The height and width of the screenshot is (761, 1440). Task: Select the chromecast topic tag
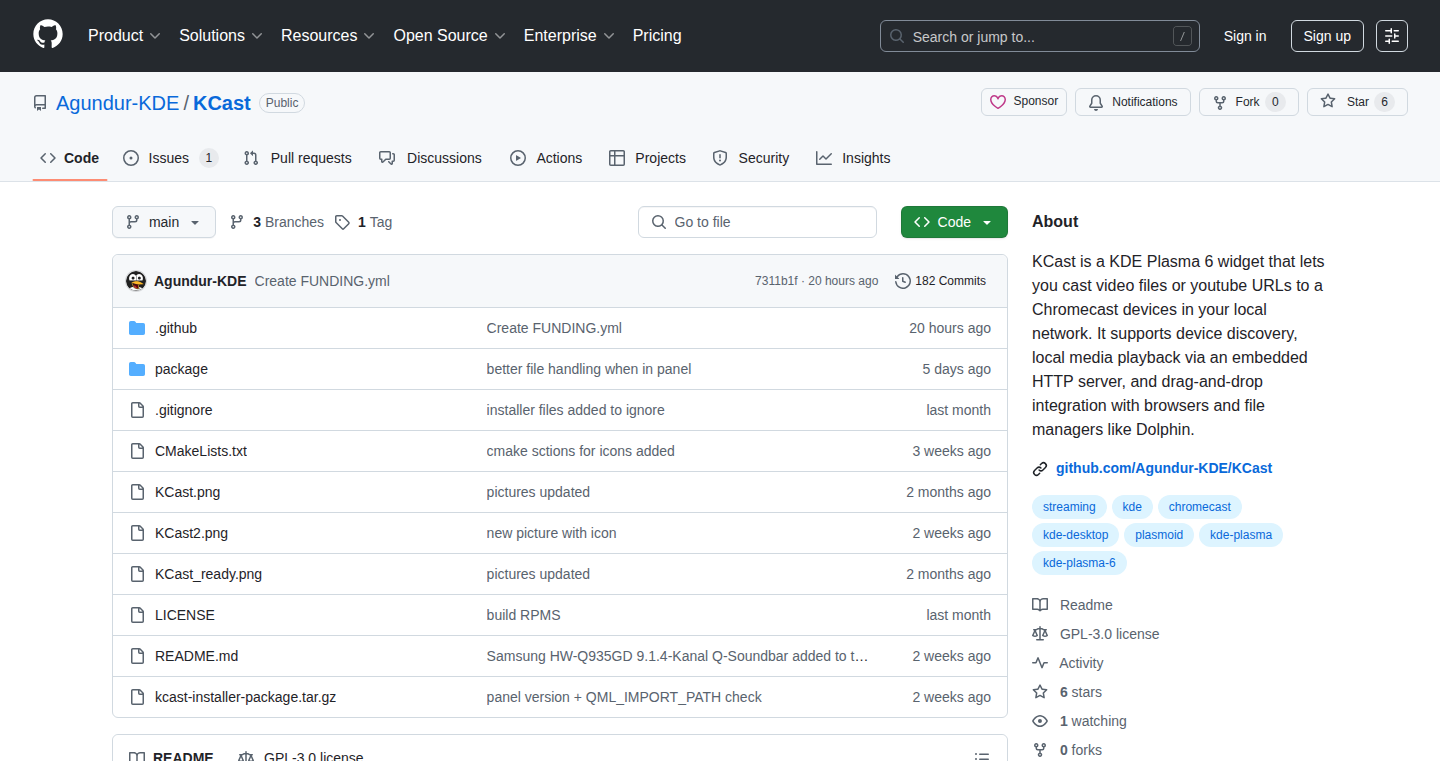click(x=1200, y=507)
